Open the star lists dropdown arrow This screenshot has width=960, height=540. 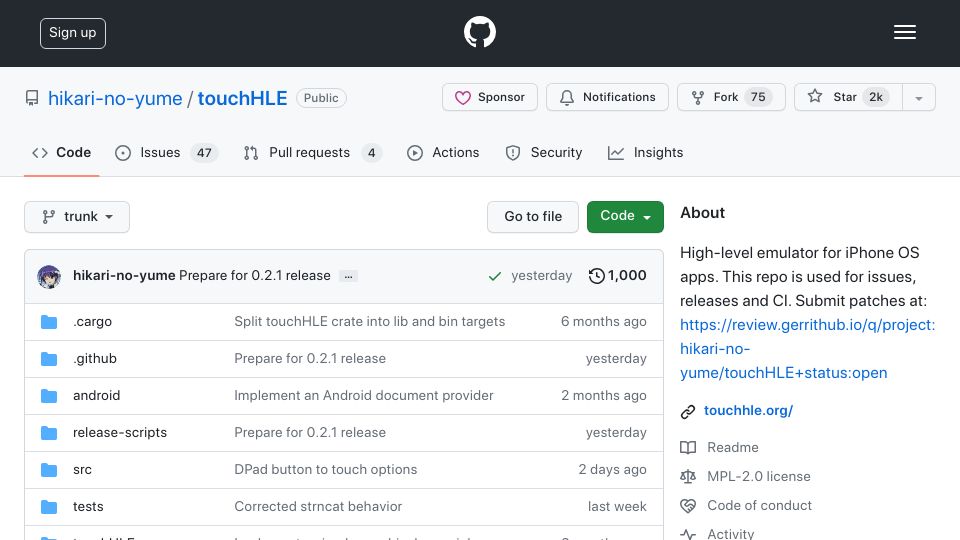[918, 97]
